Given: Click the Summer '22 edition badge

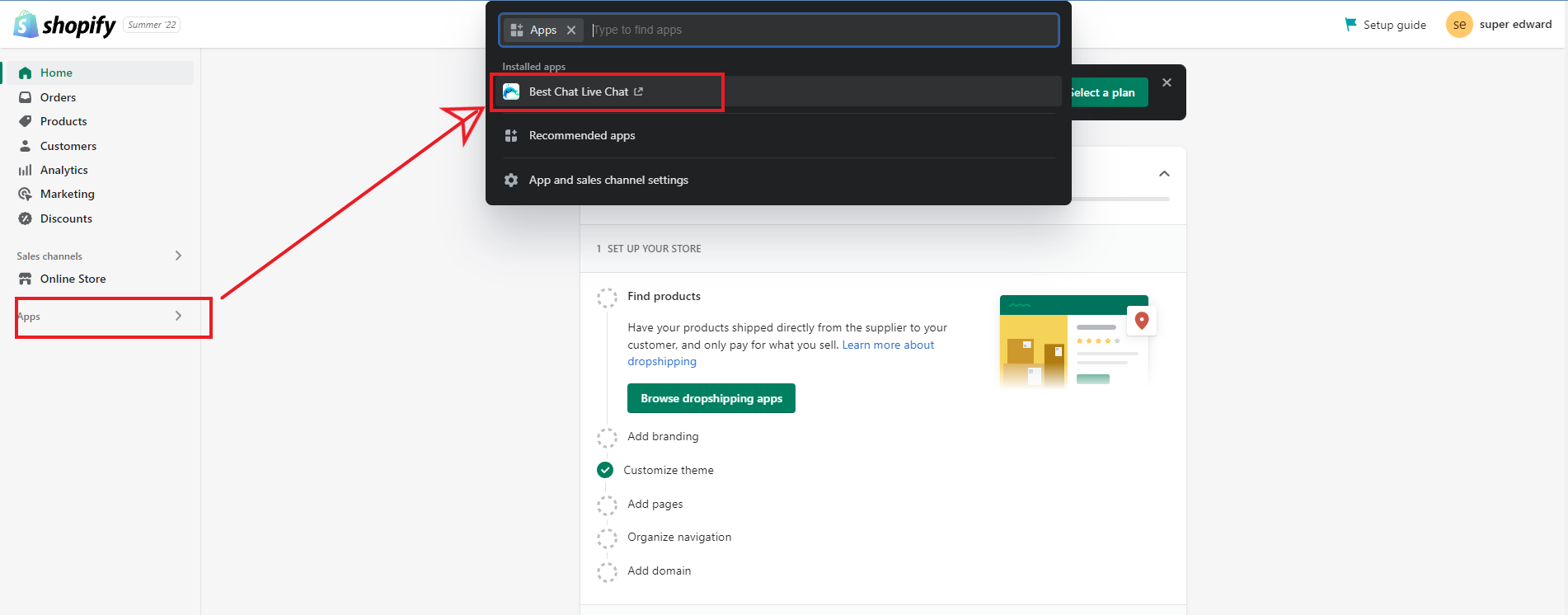Looking at the screenshot, I should tap(152, 25).
